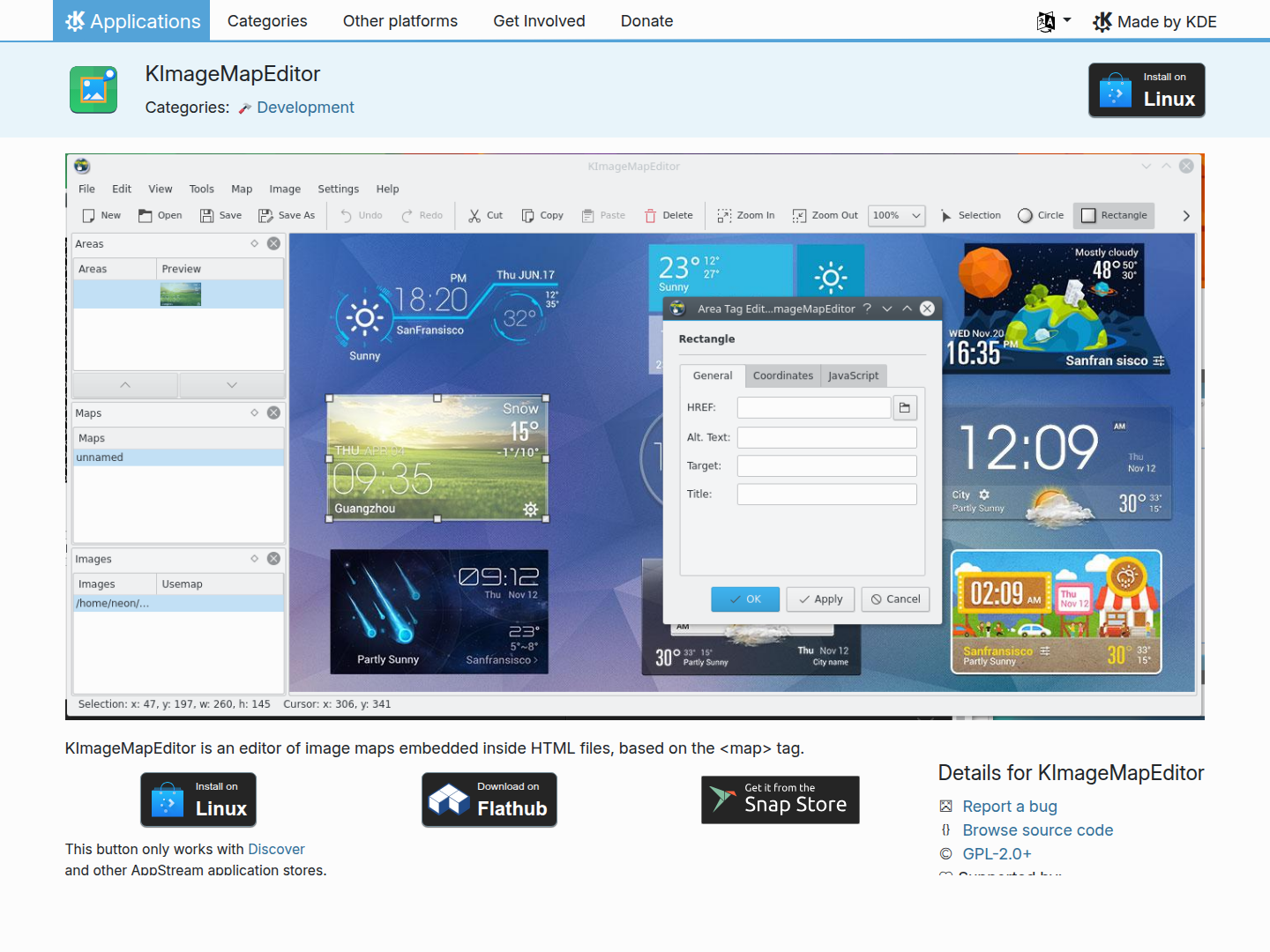1270x952 pixels.
Task: Float the Maps panel using diamond icon
Action: tap(254, 413)
